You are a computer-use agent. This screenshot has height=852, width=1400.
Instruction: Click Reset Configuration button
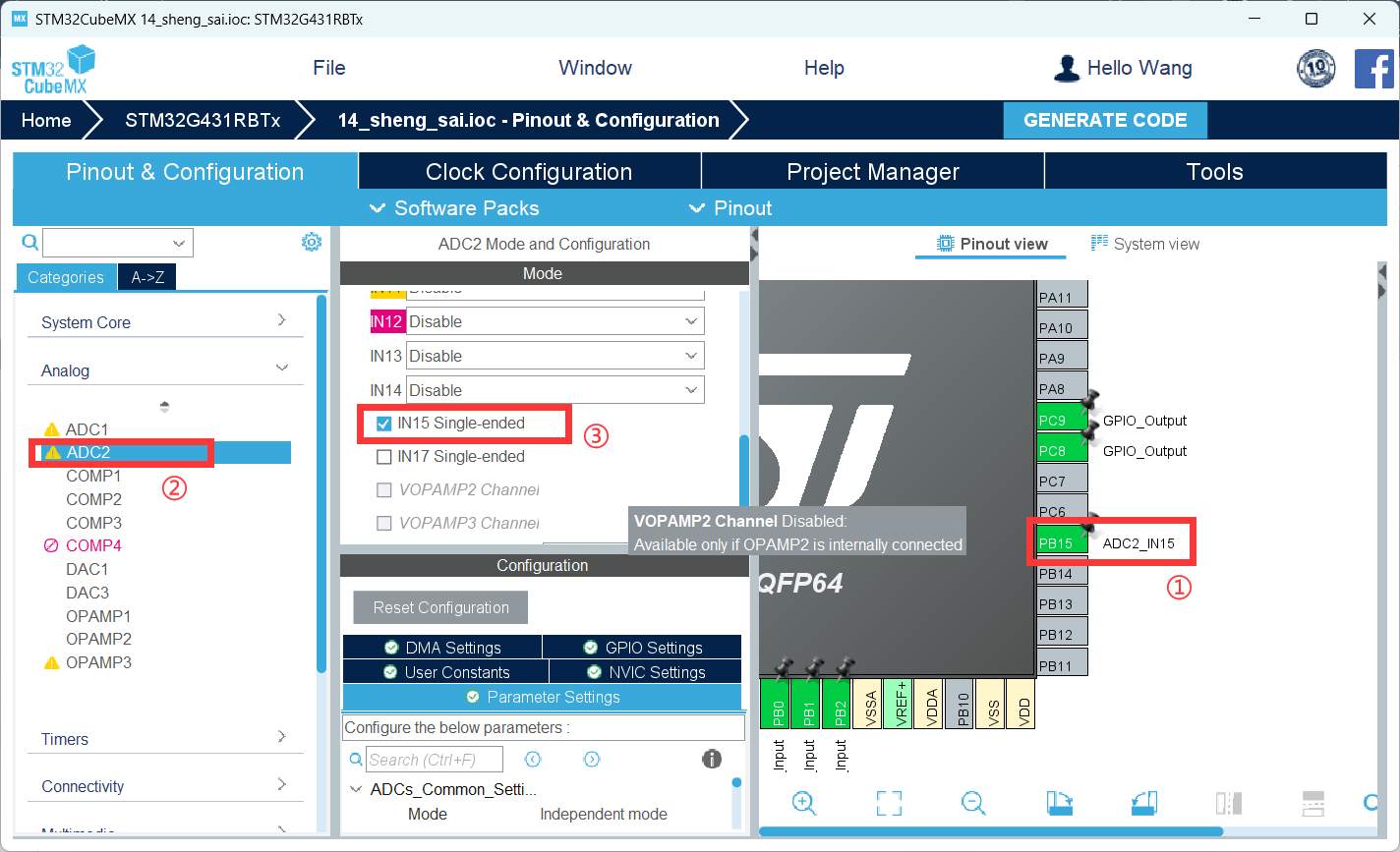pyautogui.click(x=440, y=607)
